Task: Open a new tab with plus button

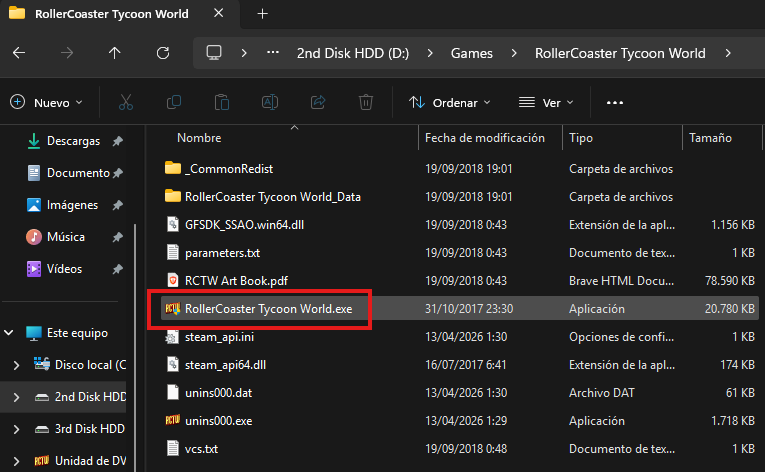Action: (262, 14)
